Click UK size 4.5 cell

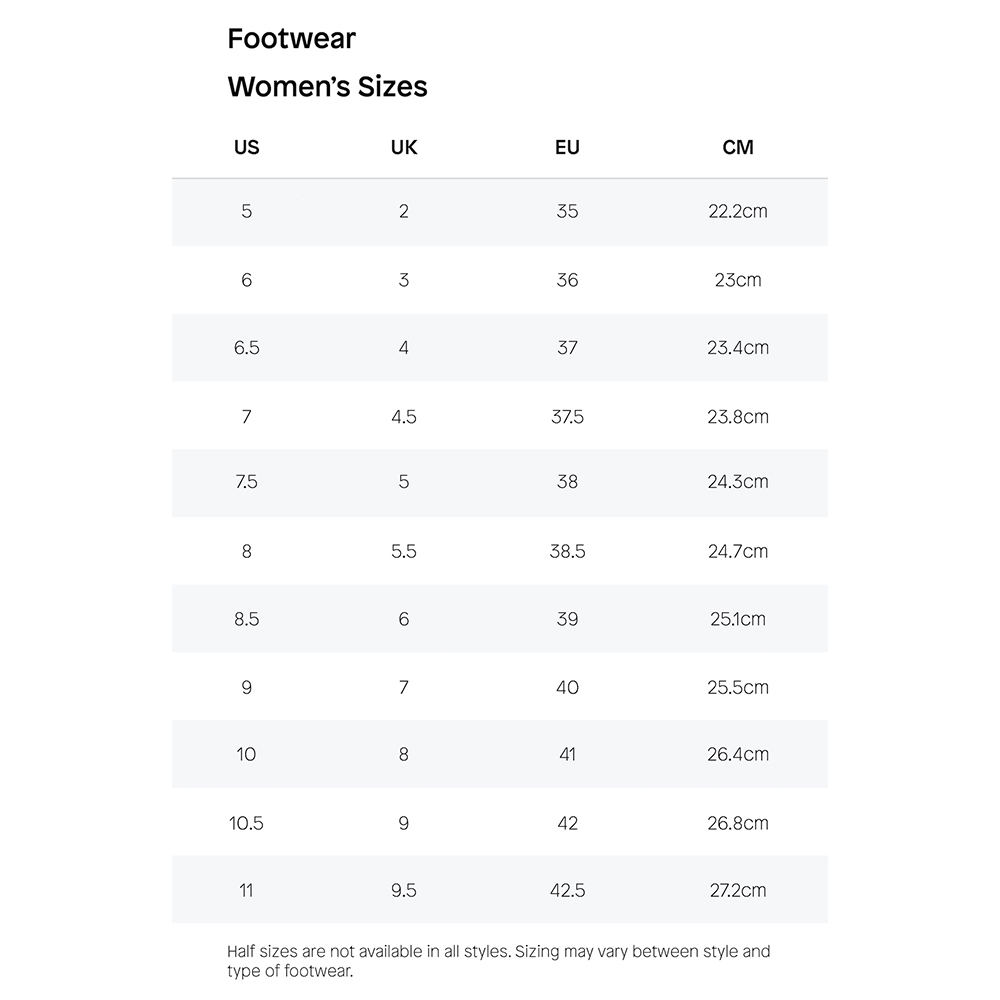[x=404, y=417]
